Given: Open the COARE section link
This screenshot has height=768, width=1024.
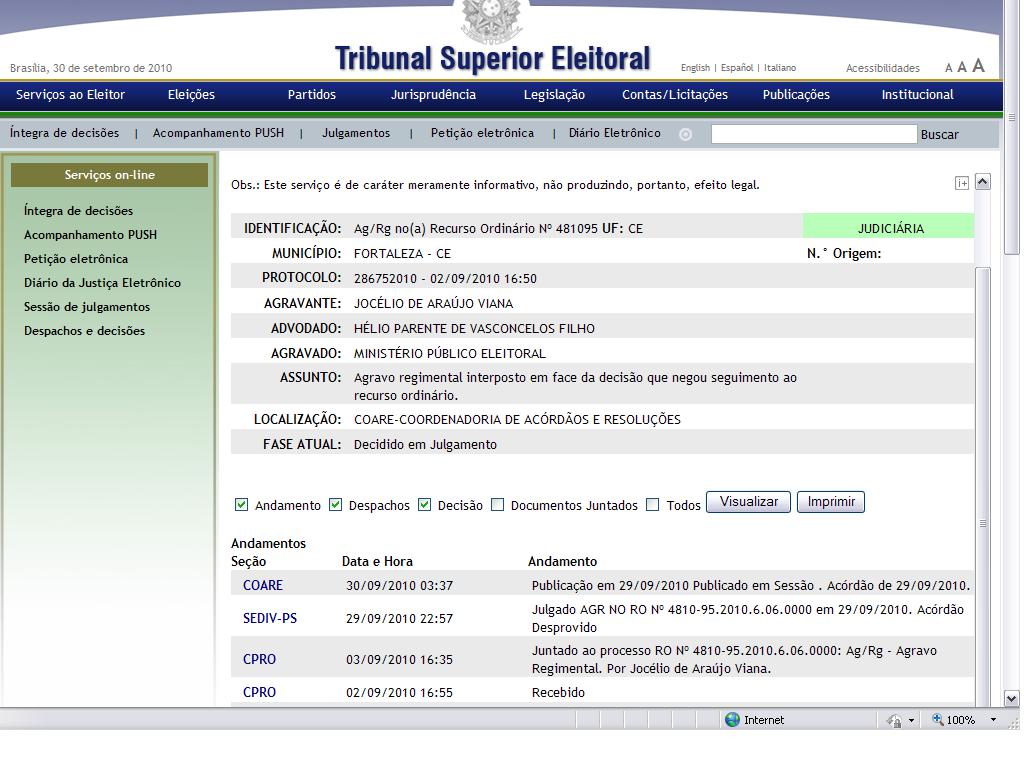Looking at the screenshot, I should click(263, 585).
